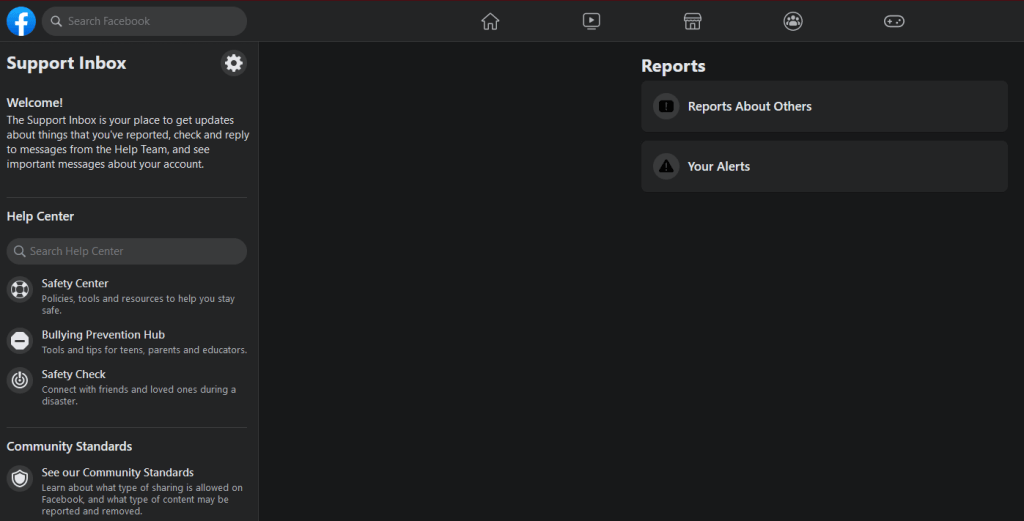This screenshot has width=1024, height=521.
Task: Open Reports About Others
Action: click(x=824, y=106)
